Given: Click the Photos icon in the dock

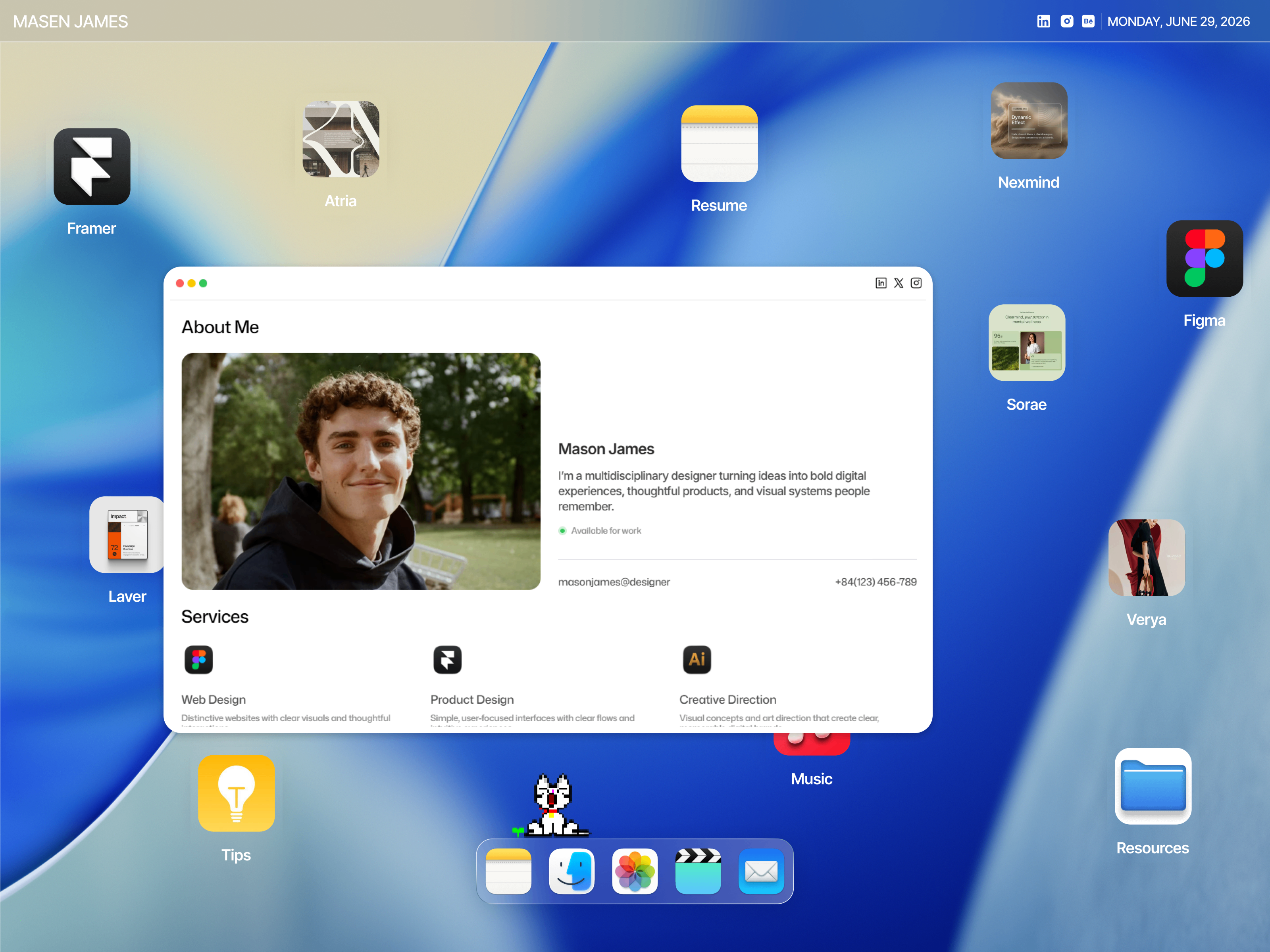Looking at the screenshot, I should tap(635, 871).
